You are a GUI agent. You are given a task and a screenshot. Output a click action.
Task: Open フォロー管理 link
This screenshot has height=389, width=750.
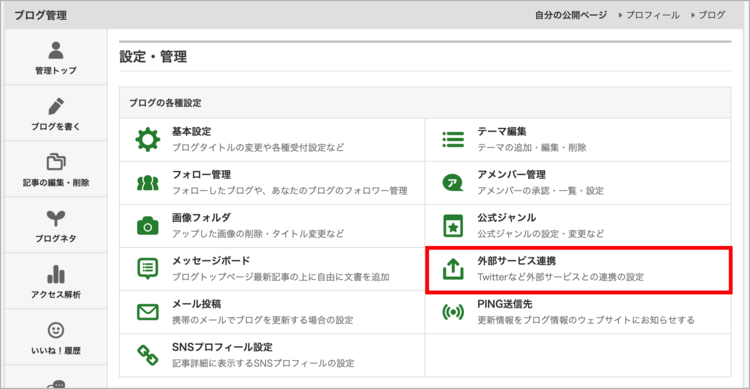click(201, 175)
